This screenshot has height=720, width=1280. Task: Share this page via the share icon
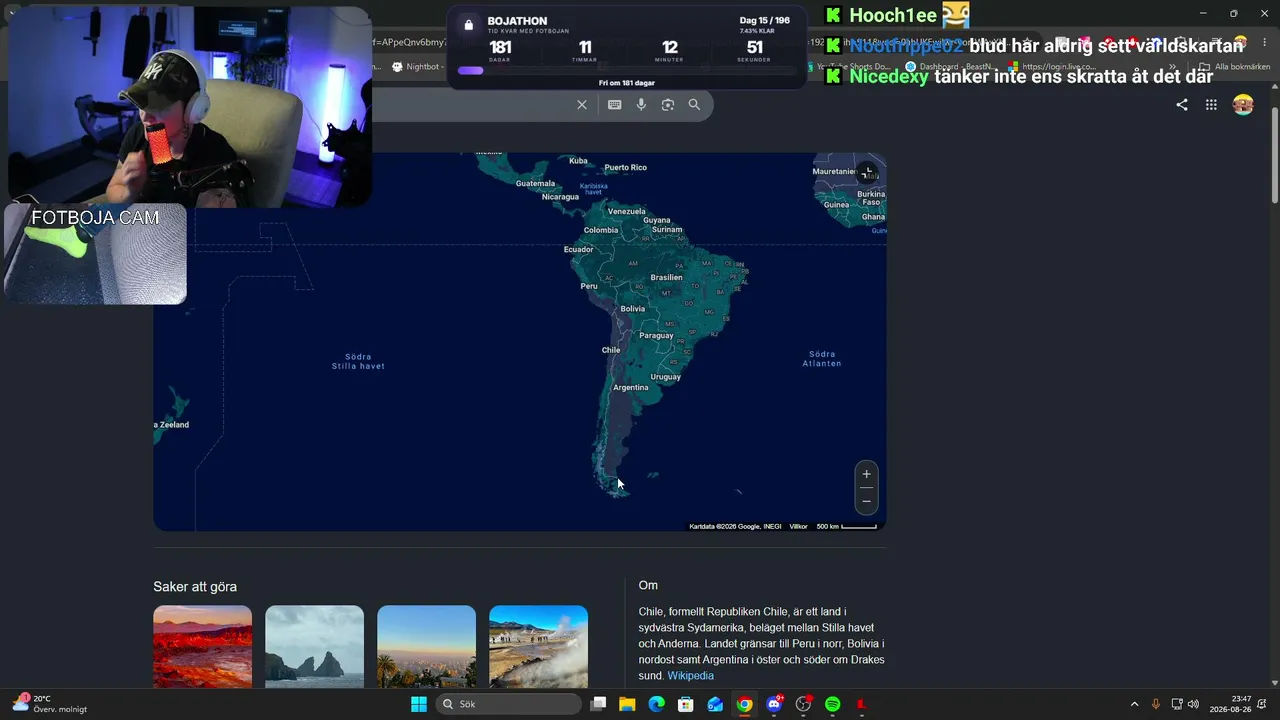tap(1182, 105)
